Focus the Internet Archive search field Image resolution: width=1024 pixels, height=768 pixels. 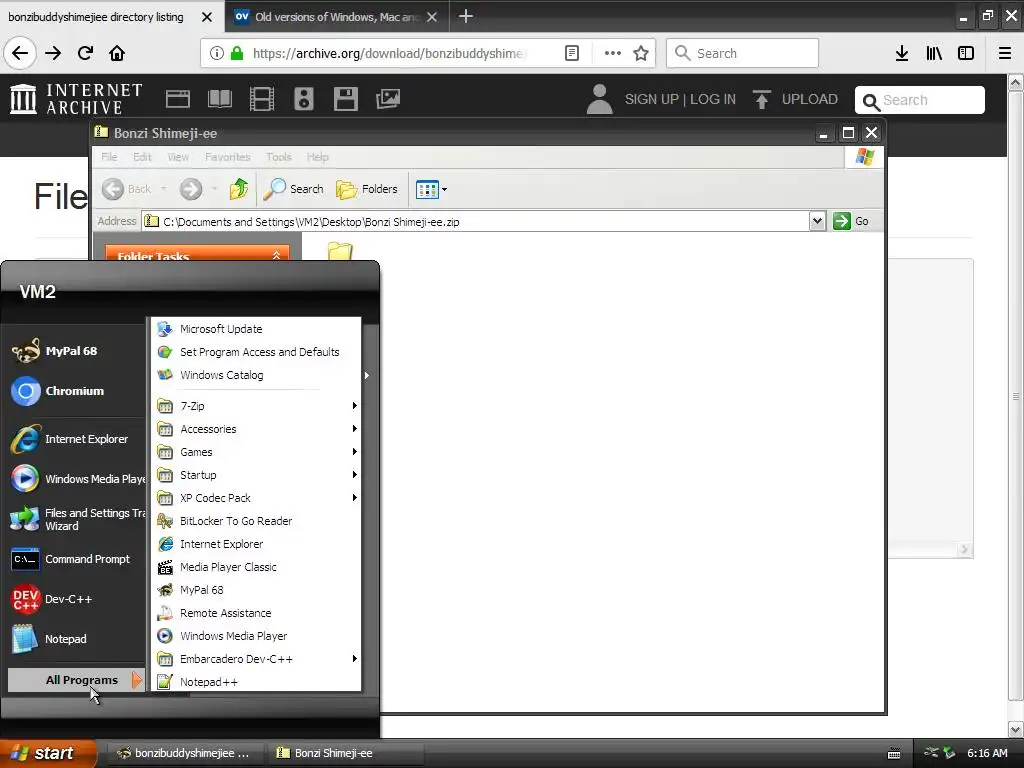point(920,100)
